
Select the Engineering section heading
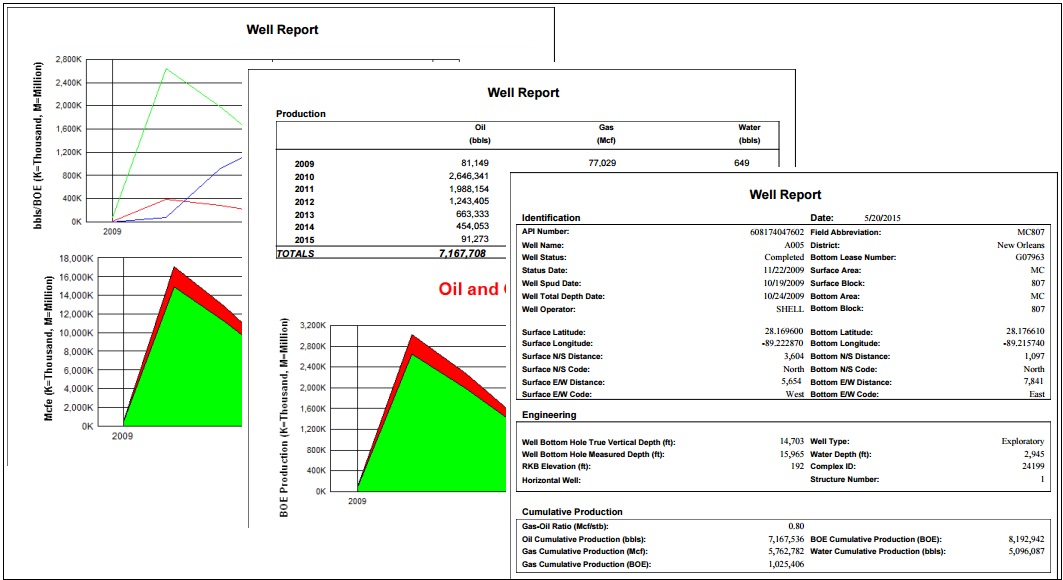click(x=549, y=415)
